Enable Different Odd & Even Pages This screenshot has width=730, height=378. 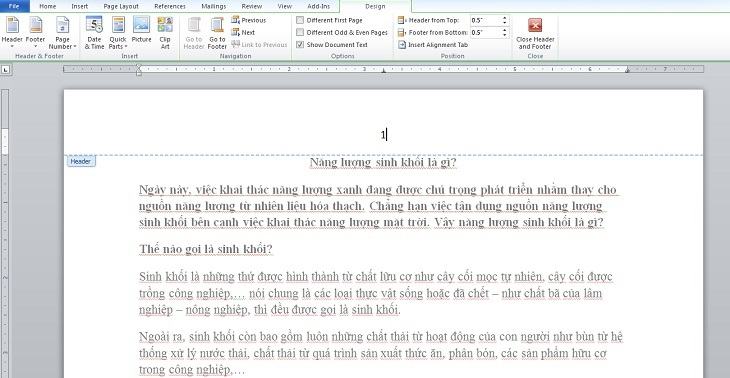coord(342,33)
